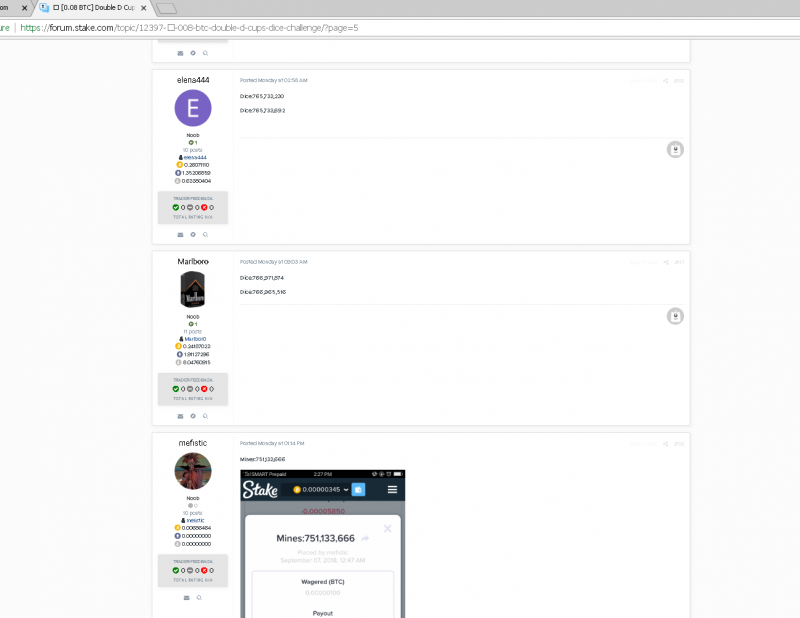Click grey neutral feedback icon for elena444
Screen dimensions: 800x618
[190, 208]
